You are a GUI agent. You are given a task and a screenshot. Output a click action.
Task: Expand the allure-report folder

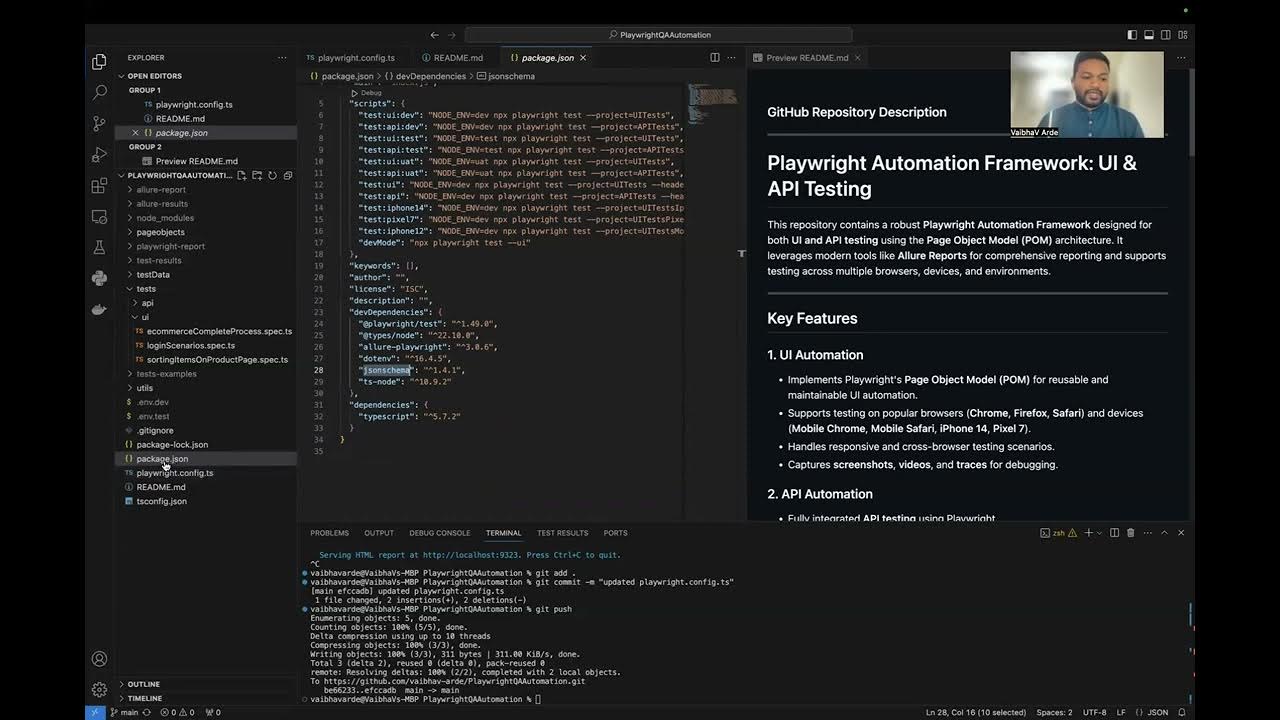click(161, 190)
